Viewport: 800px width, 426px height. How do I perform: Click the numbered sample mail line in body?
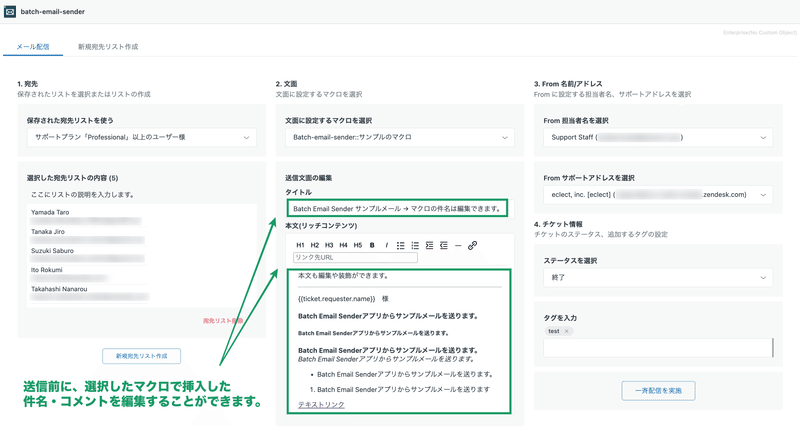(x=404, y=389)
